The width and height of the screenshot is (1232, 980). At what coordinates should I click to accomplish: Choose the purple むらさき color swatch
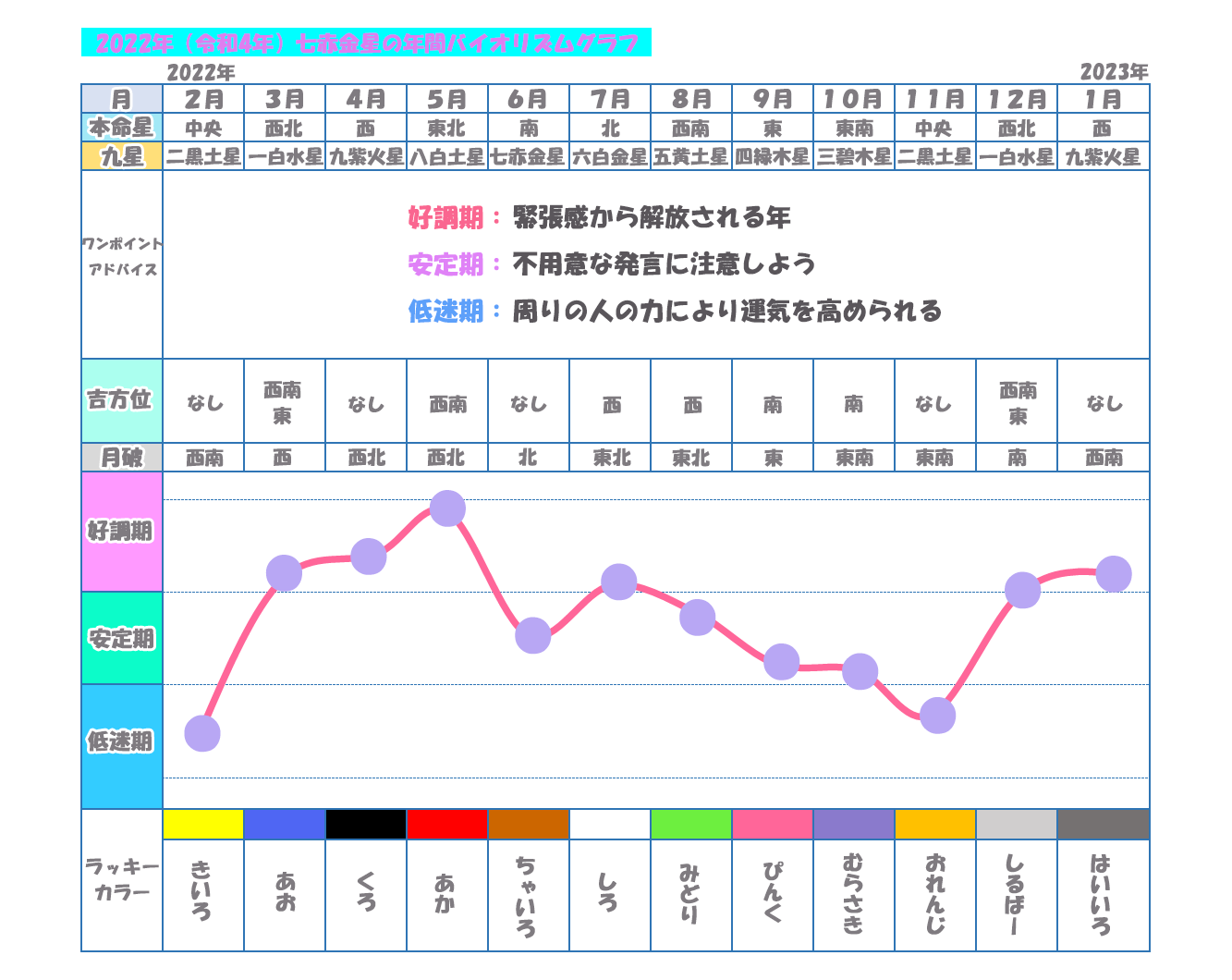tap(854, 824)
